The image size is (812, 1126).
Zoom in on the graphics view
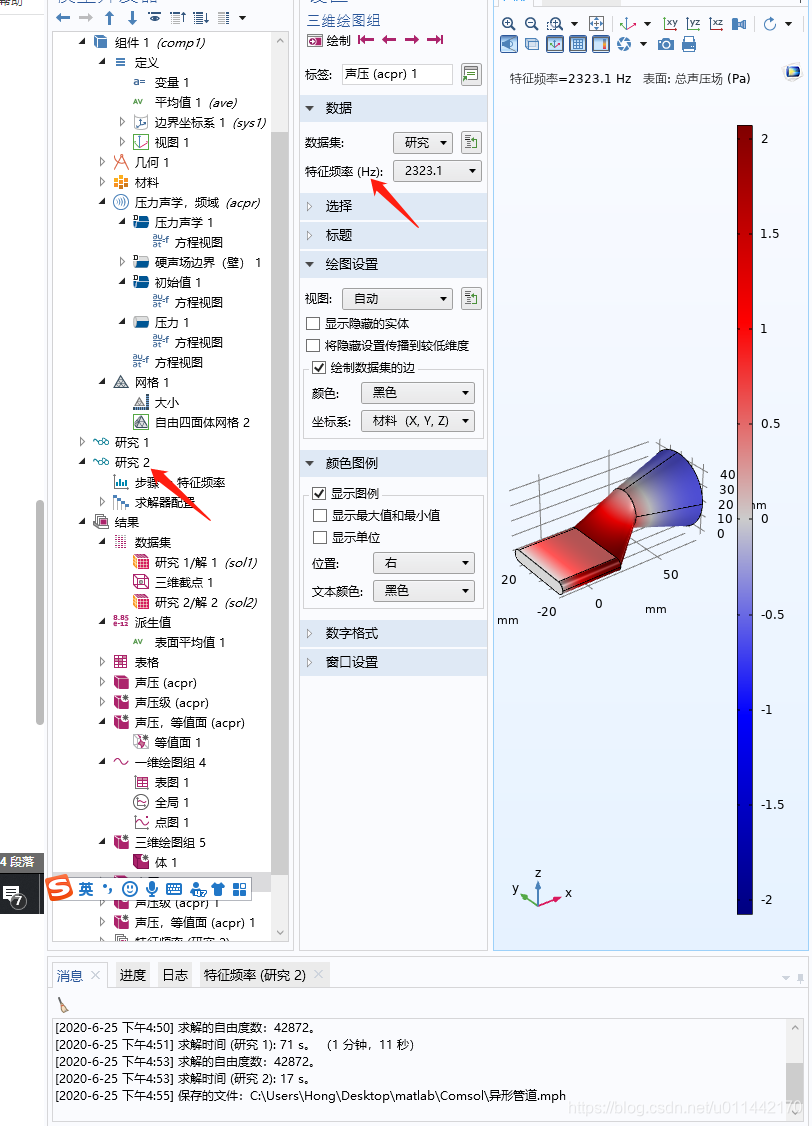[508, 24]
